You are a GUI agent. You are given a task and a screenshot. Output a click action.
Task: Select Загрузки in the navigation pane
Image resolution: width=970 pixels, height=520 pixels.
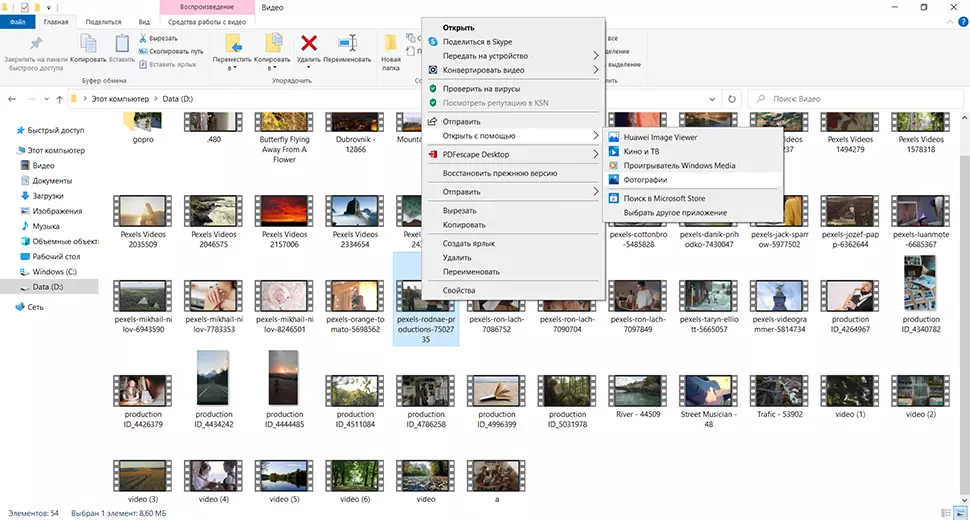pos(48,196)
